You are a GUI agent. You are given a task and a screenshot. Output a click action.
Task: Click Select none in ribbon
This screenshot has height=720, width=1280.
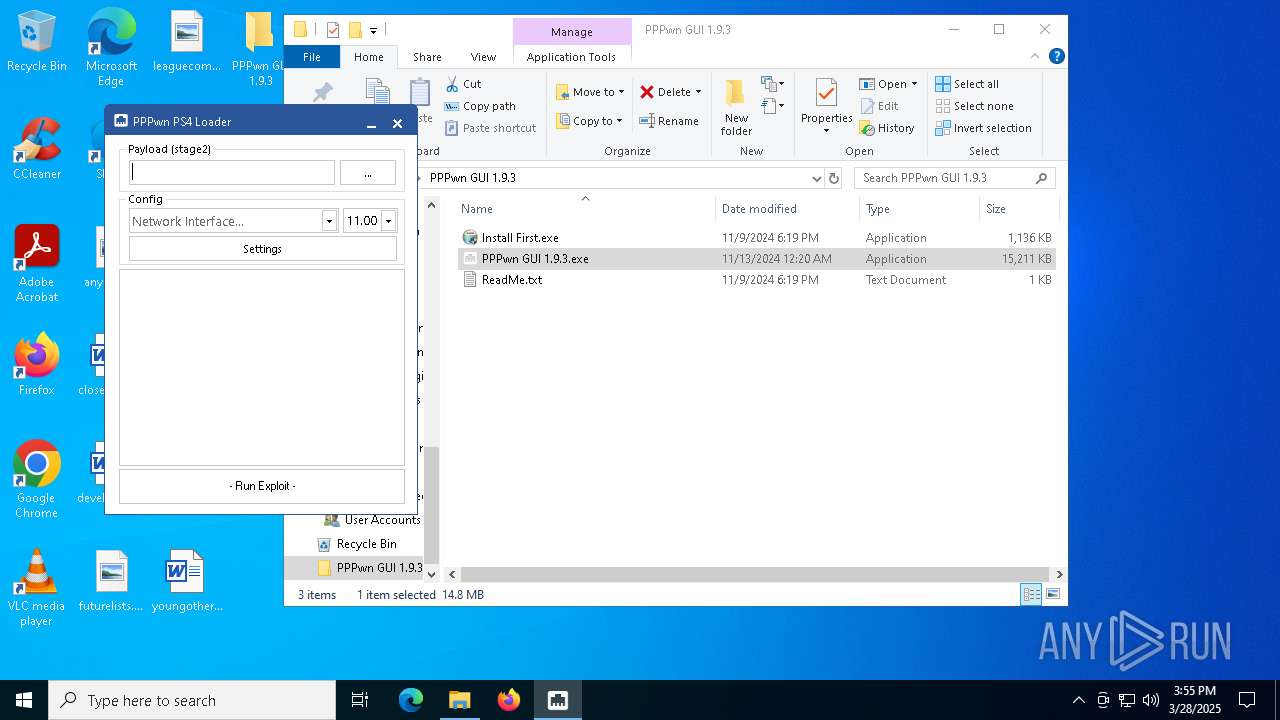coord(974,106)
